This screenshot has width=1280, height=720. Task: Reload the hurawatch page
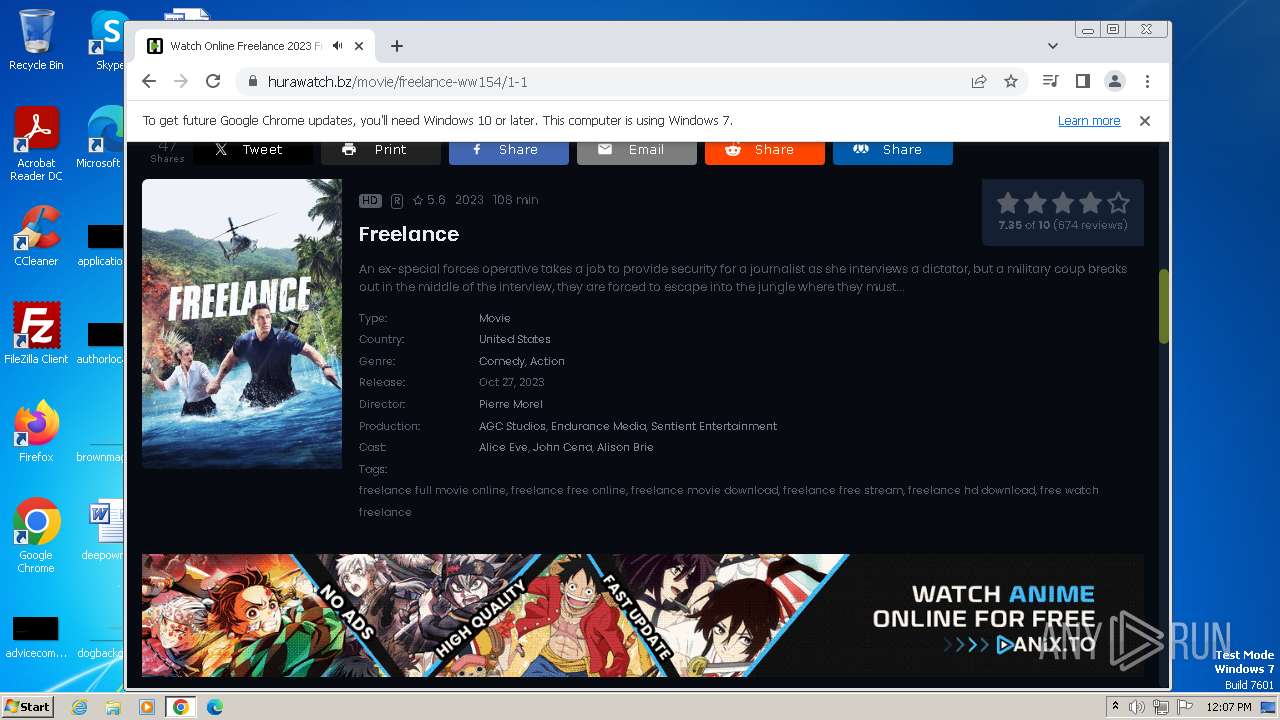click(213, 81)
